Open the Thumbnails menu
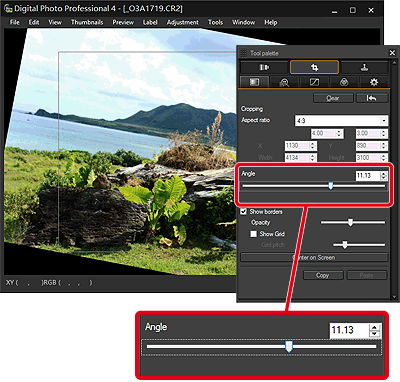Screen dimensions: 400x382 click(87, 22)
